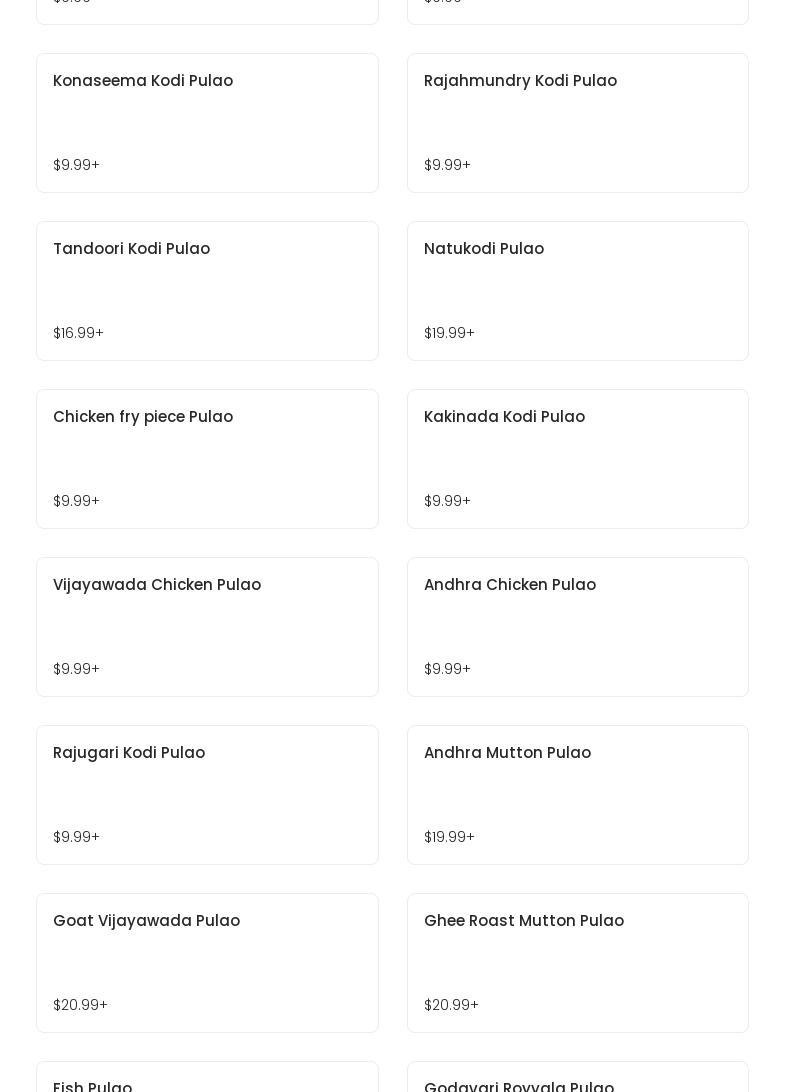Image resolution: width=785 pixels, height=1092 pixels.
Task: Open the Konaseema Kodi Pulao item
Action: (x=207, y=123)
